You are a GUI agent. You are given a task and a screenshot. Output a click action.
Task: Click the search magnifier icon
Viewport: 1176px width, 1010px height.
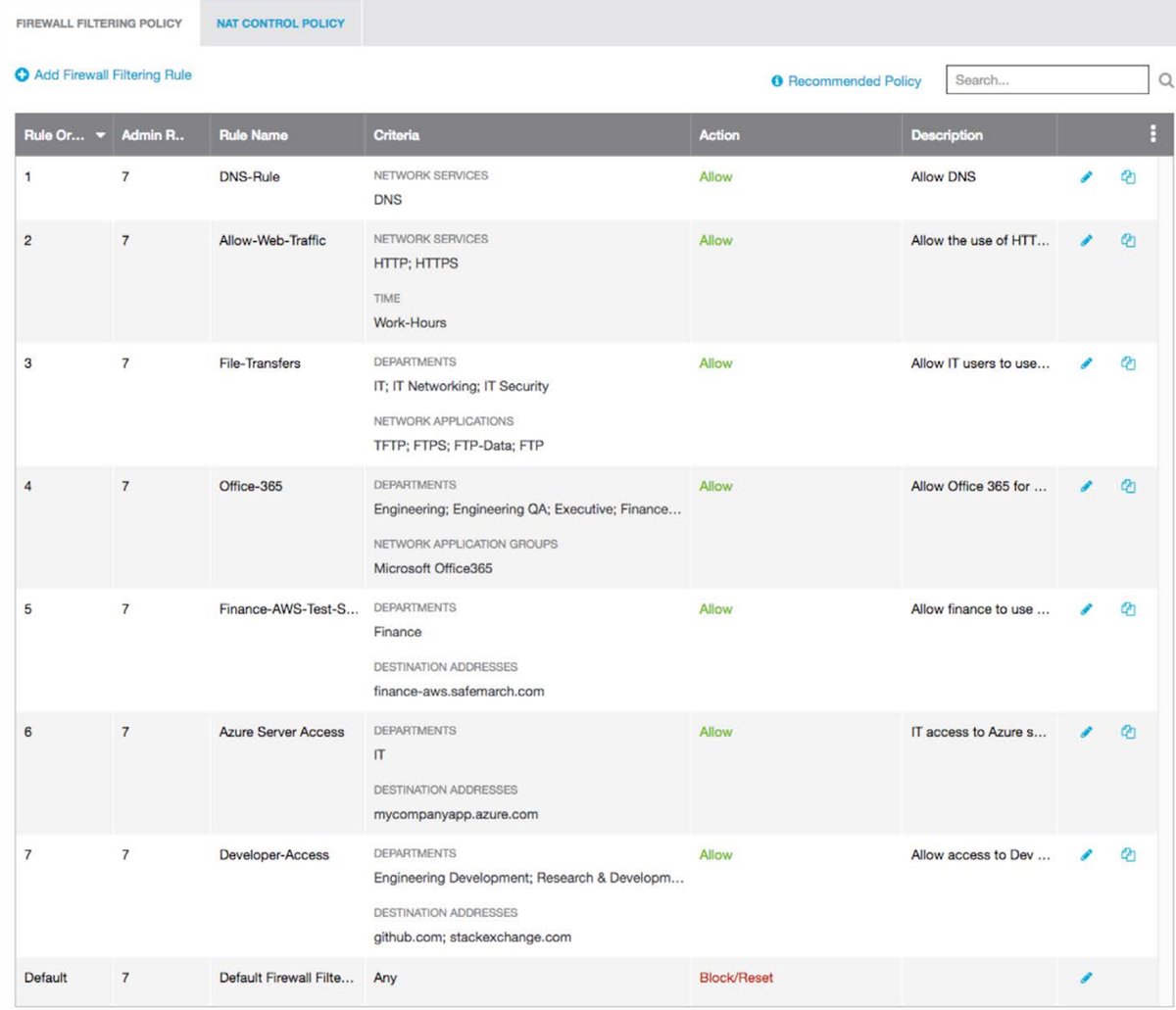1165,81
